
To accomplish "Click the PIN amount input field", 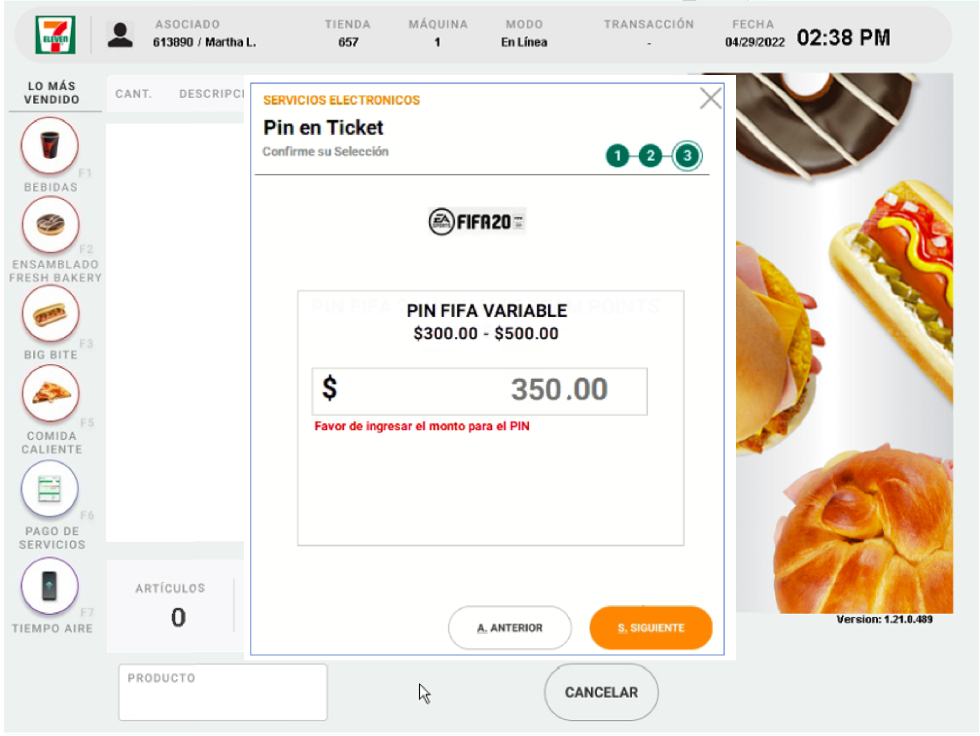I will [x=480, y=390].
